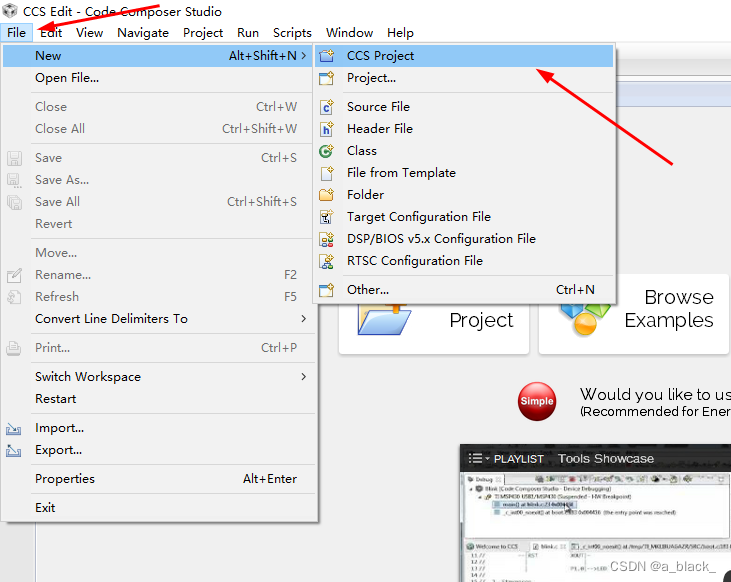Click the Code Composer Studio cube icon

pyautogui.click(x=10, y=10)
